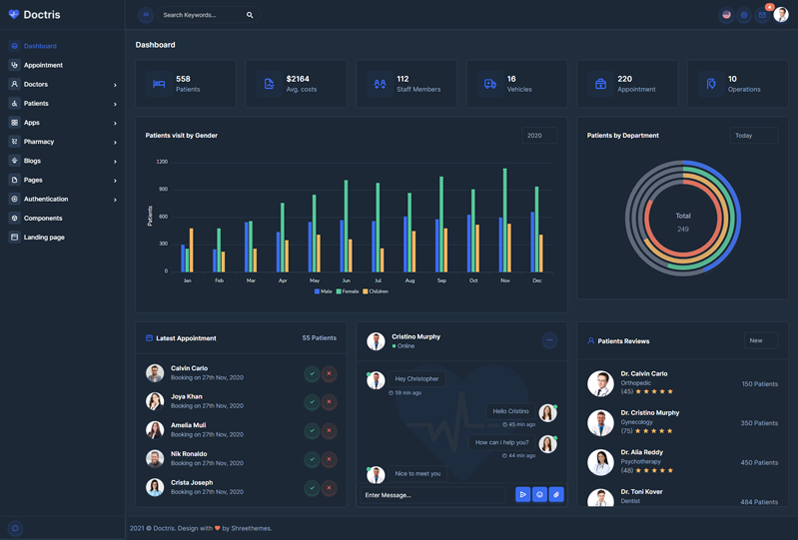Click the Enter Message input field

coord(435,495)
